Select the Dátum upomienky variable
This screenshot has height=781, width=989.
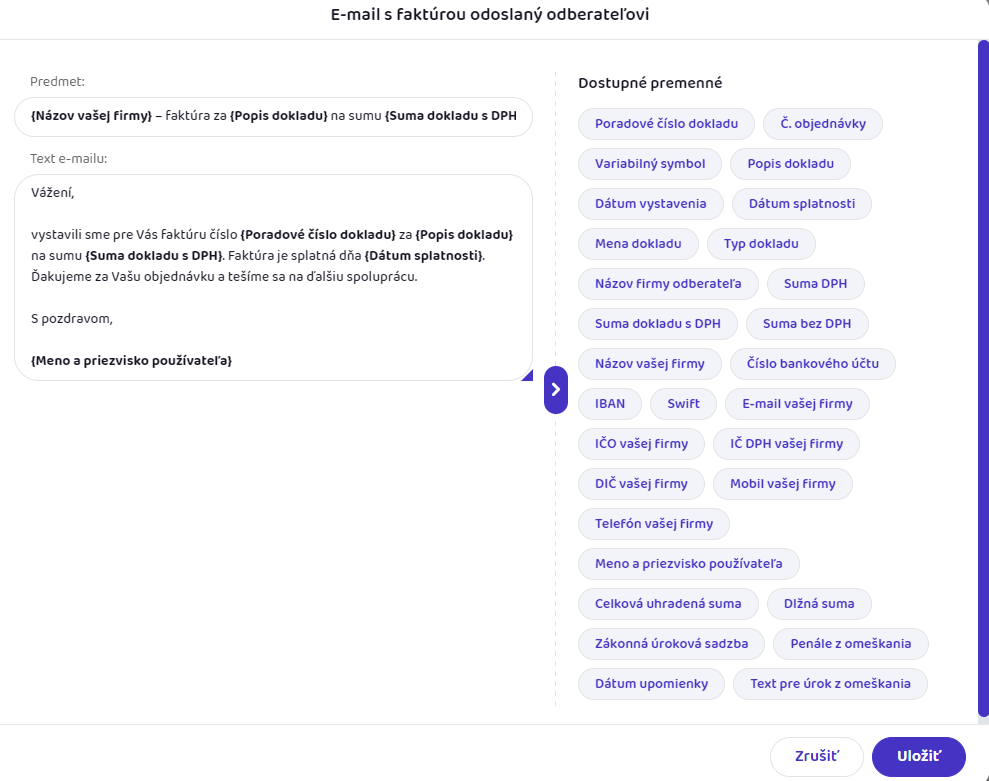[x=651, y=684]
